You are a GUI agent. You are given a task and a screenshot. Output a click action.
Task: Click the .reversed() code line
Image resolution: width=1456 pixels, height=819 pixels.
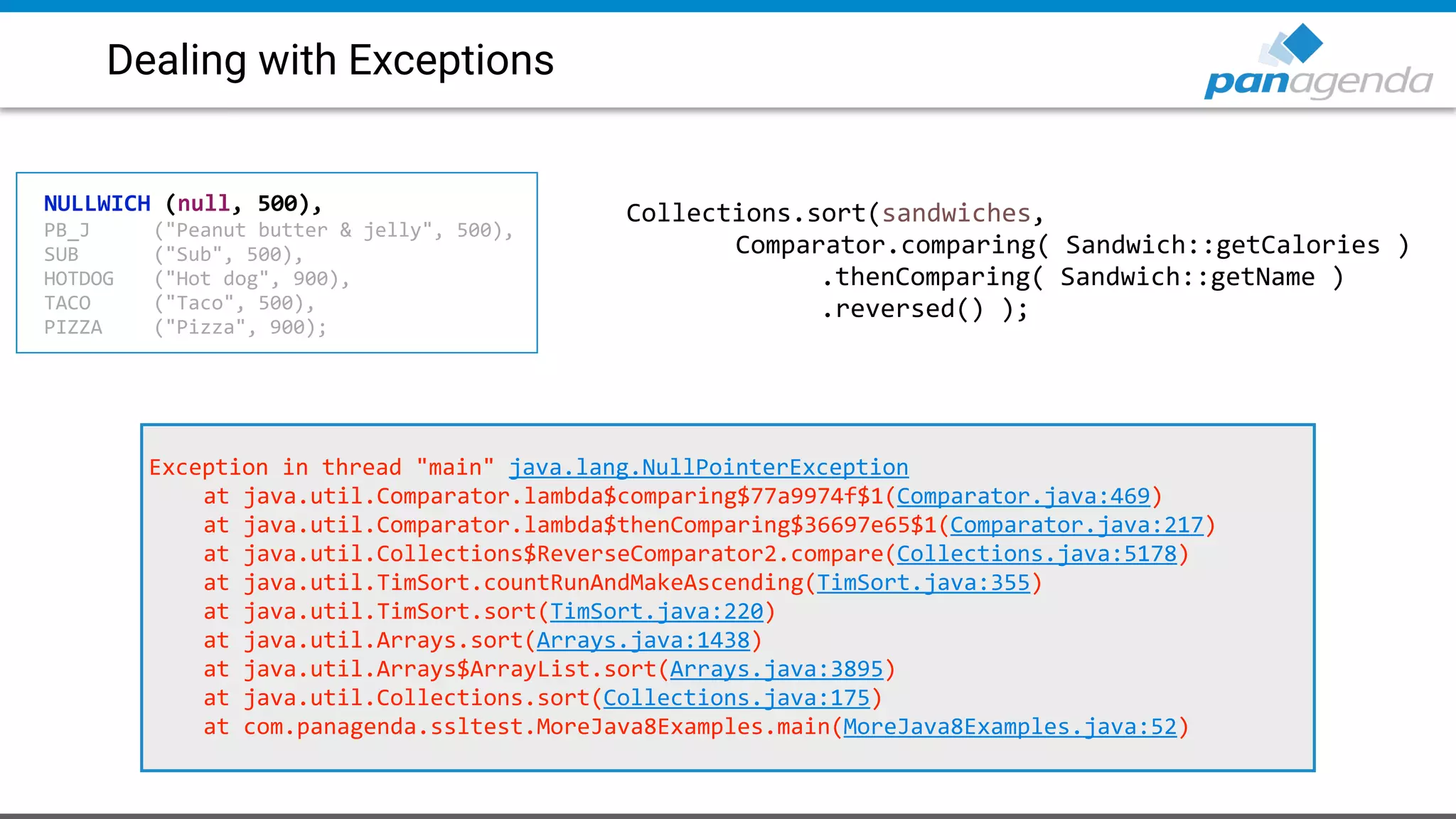click(924, 309)
